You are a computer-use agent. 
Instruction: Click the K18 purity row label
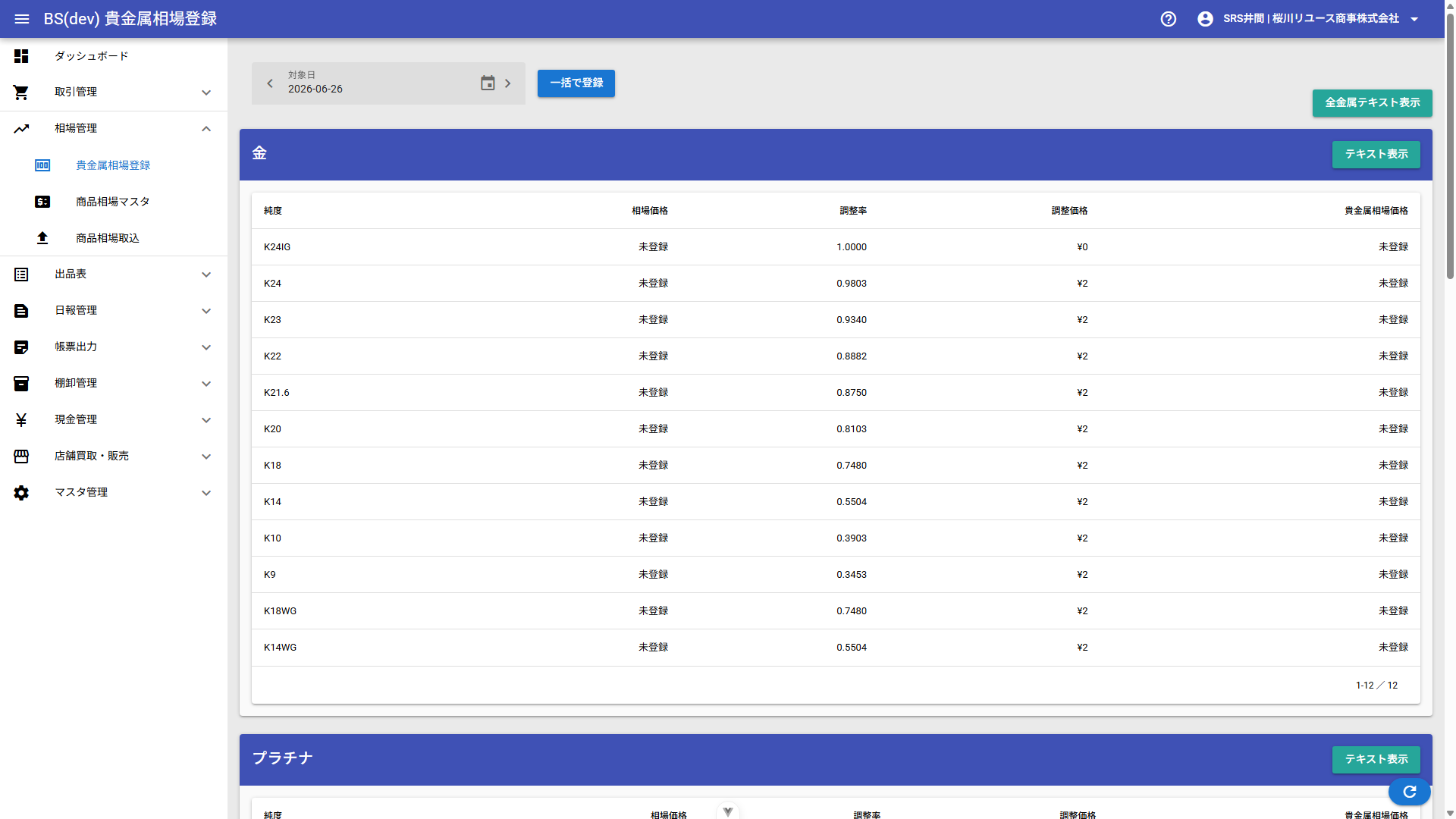(272, 466)
